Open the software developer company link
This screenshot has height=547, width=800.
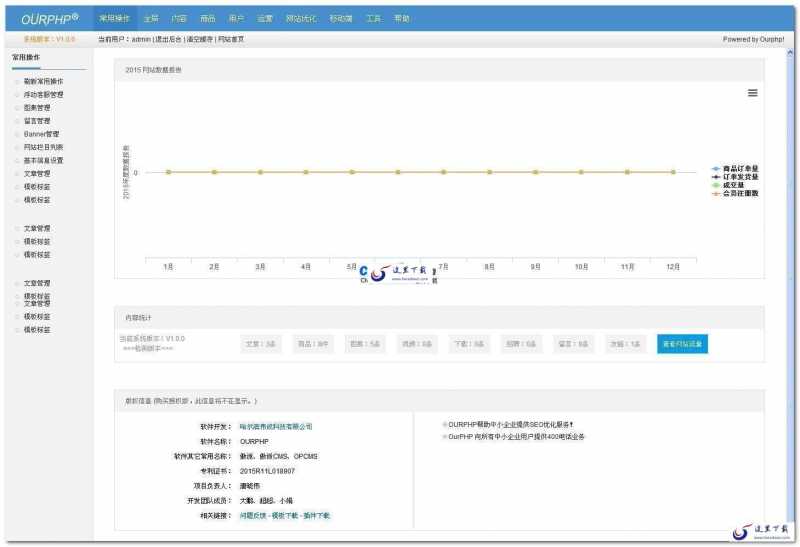(276, 427)
